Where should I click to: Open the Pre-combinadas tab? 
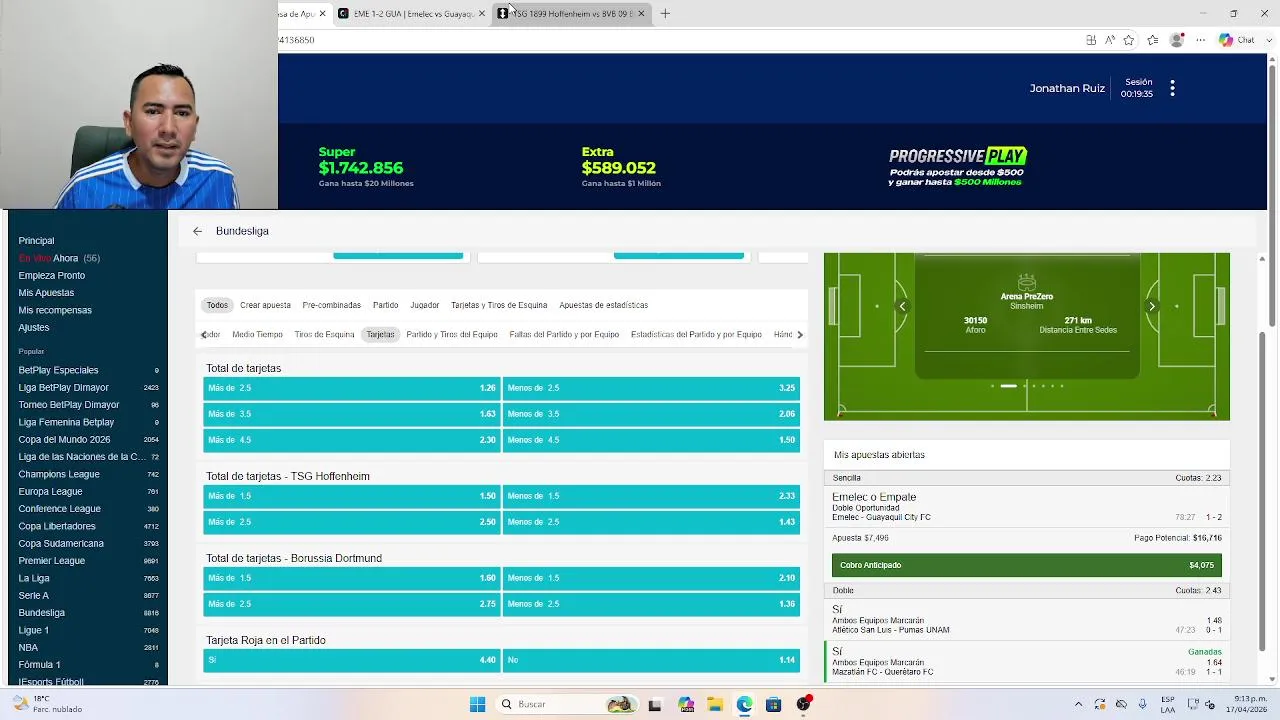pos(331,305)
